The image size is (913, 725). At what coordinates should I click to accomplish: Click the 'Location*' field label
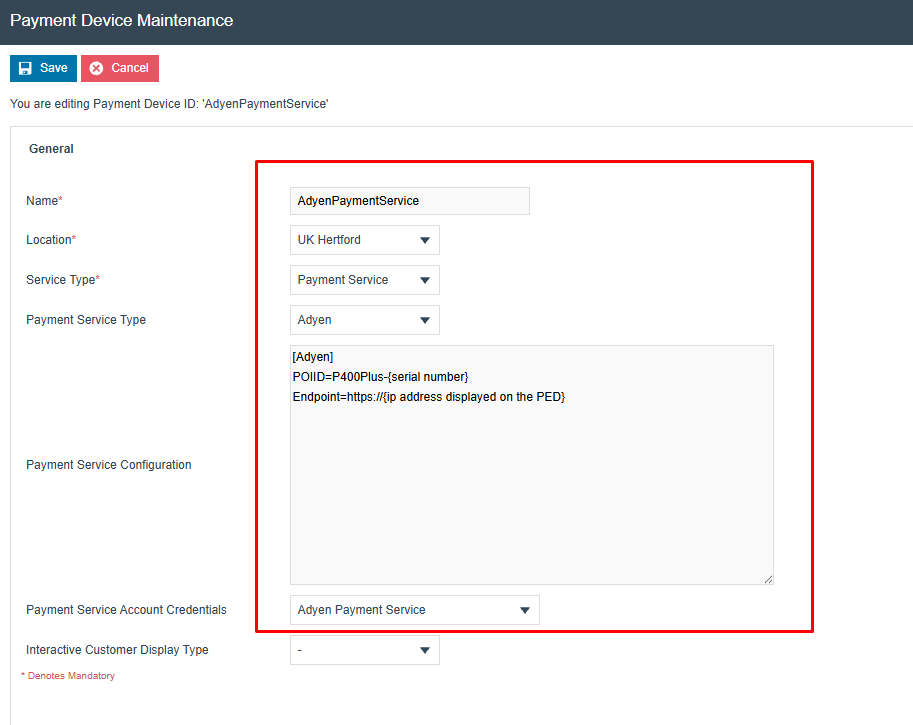51,240
